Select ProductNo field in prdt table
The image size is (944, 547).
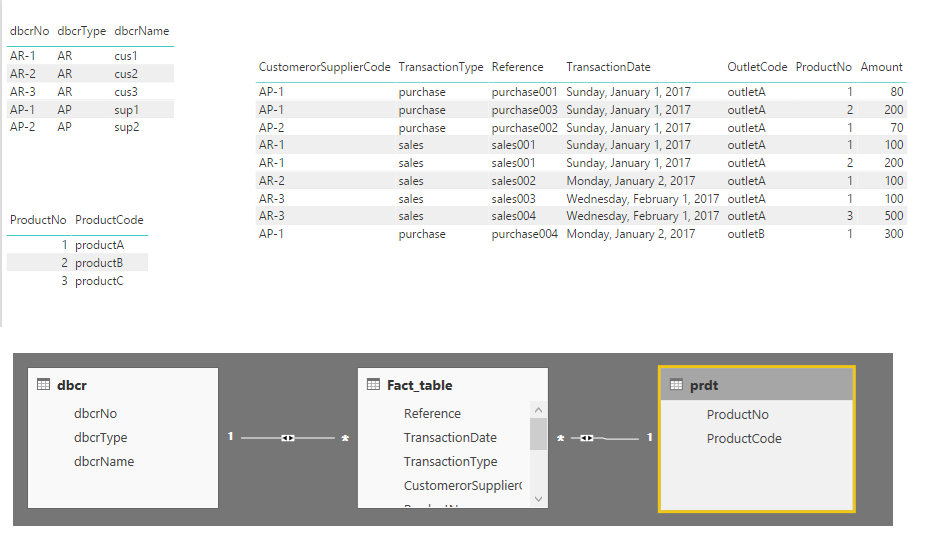(738, 415)
